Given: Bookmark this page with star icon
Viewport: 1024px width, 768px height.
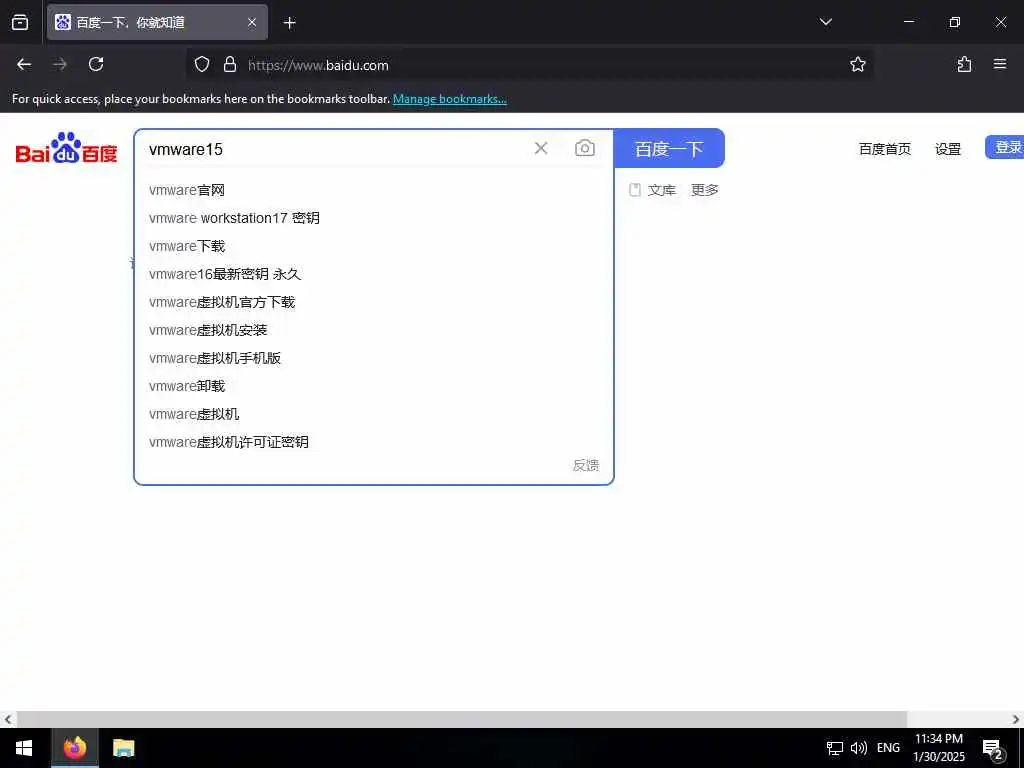Looking at the screenshot, I should 857,65.
